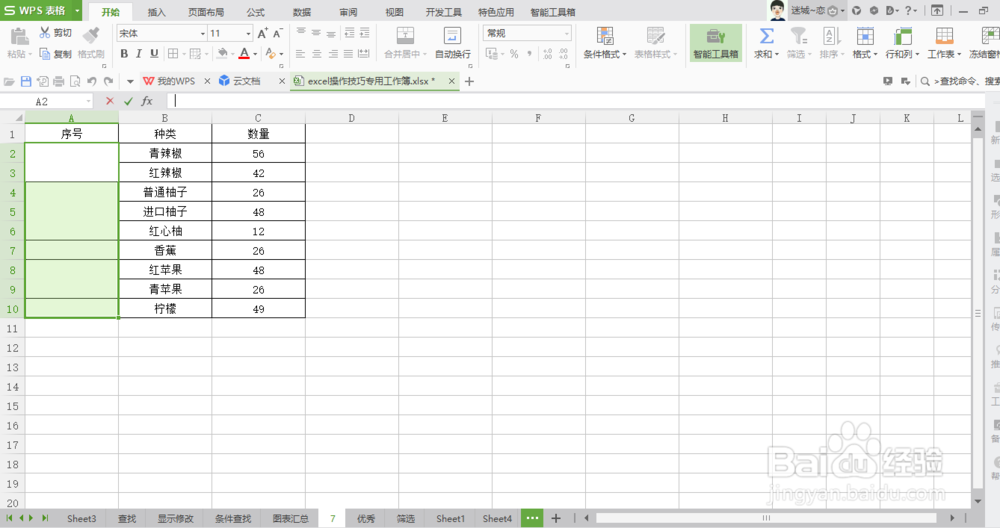
Task: Select the cell containing 红心柚
Action: click(x=165, y=231)
